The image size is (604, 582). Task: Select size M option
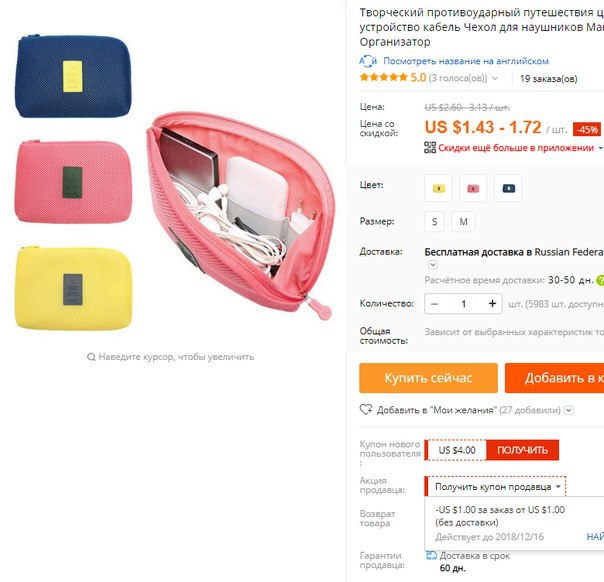point(463,221)
